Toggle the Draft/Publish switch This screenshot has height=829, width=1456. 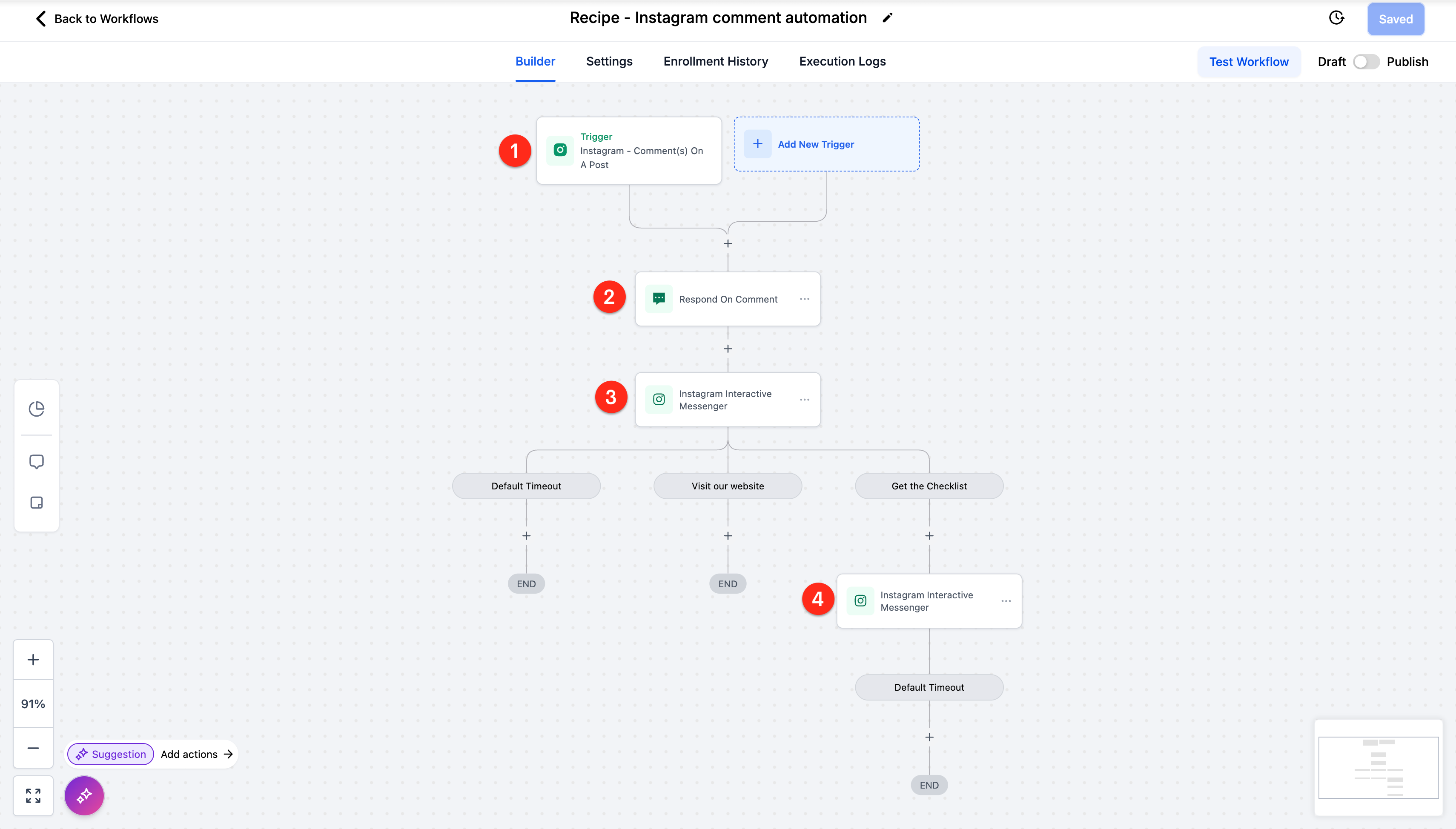[x=1366, y=61]
